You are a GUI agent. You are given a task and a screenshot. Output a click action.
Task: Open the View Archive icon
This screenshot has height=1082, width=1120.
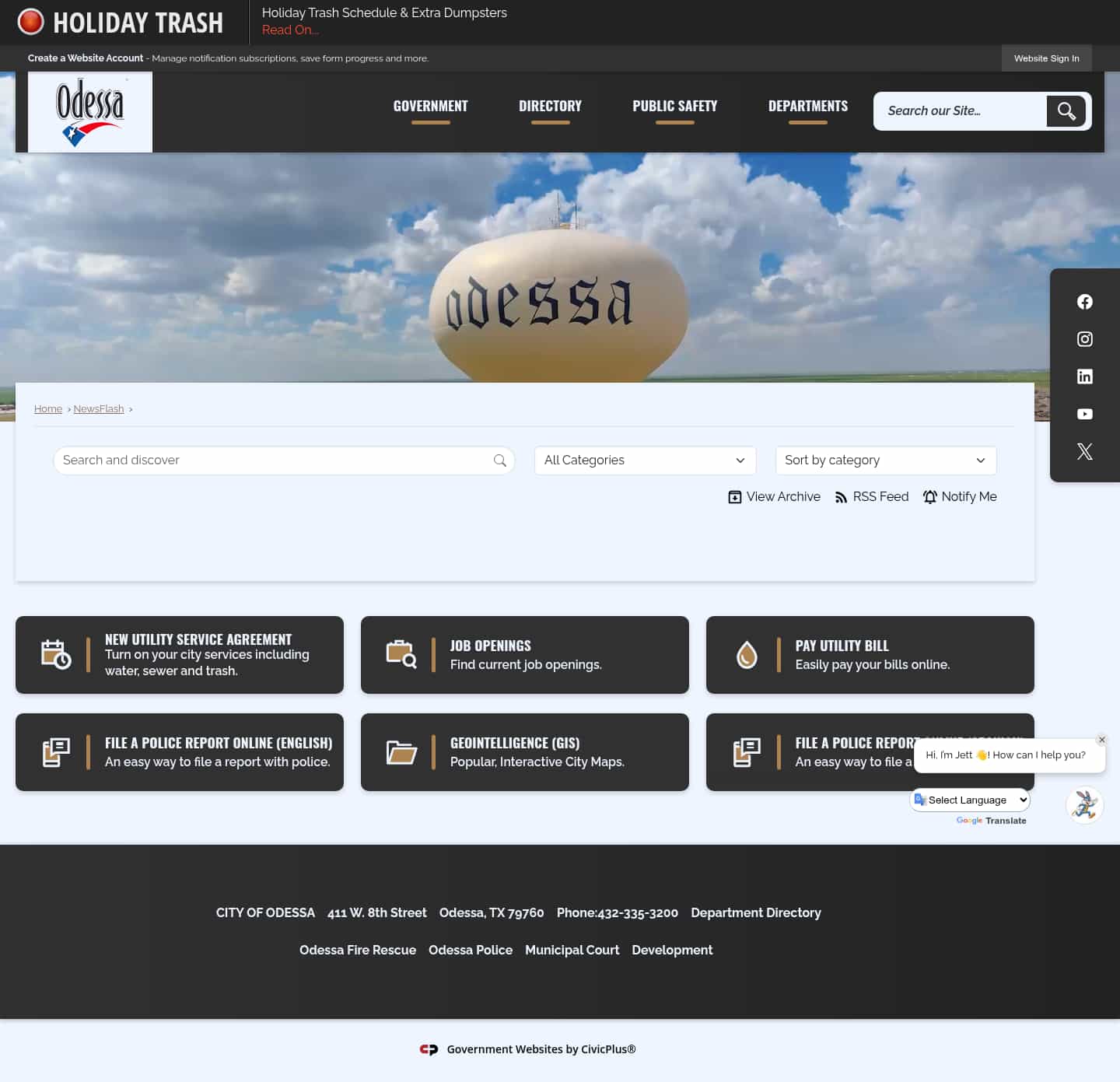tap(734, 496)
